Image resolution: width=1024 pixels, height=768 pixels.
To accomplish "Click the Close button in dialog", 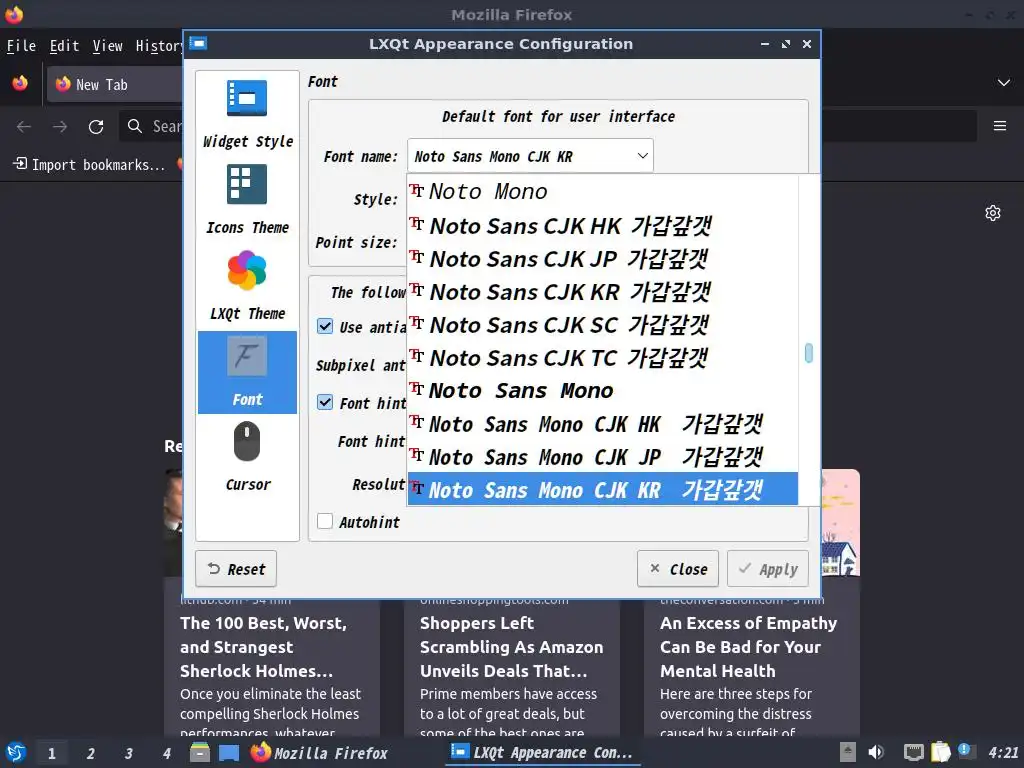I will tap(678, 569).
